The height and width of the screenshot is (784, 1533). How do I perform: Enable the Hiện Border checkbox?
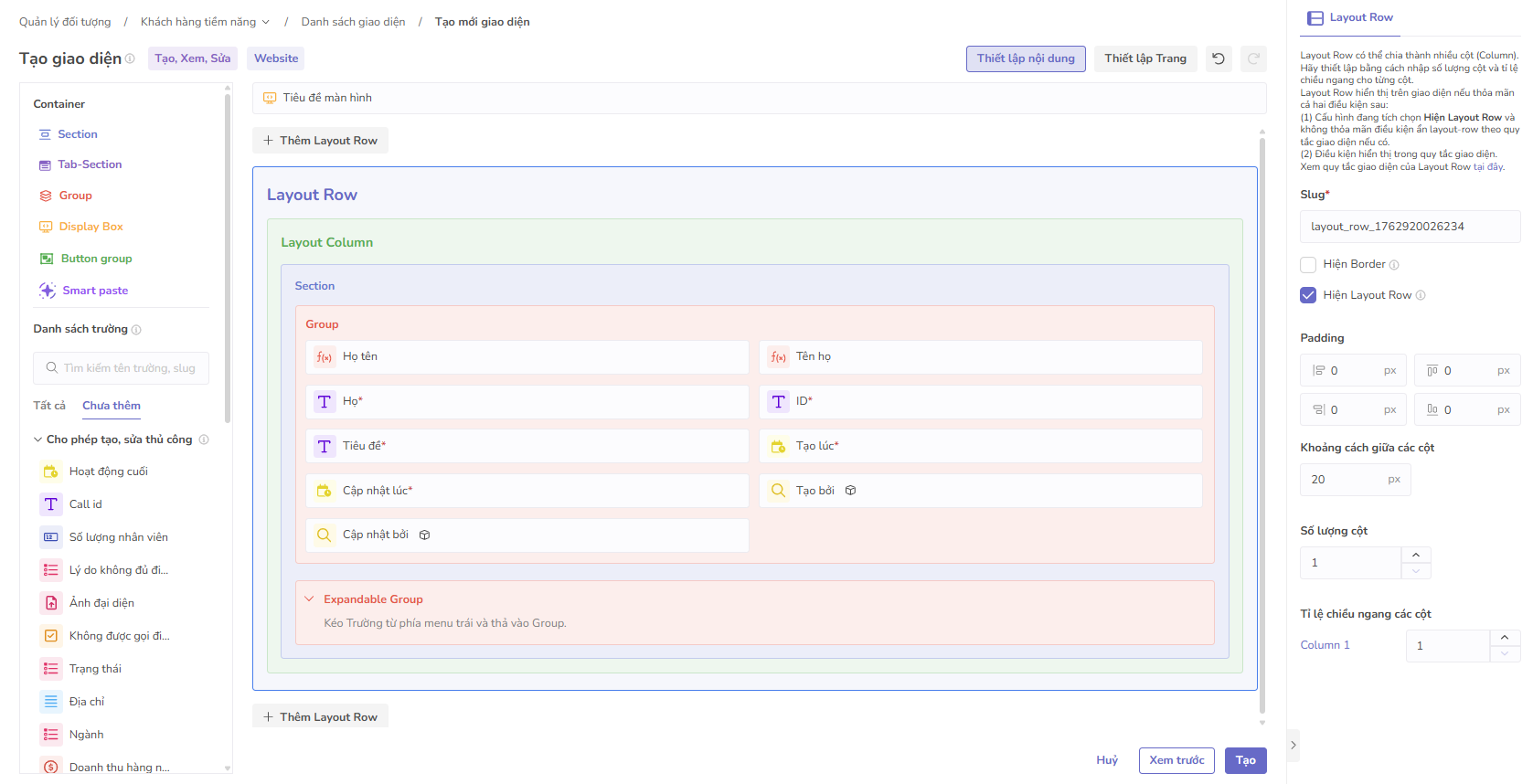[1308, 265]
